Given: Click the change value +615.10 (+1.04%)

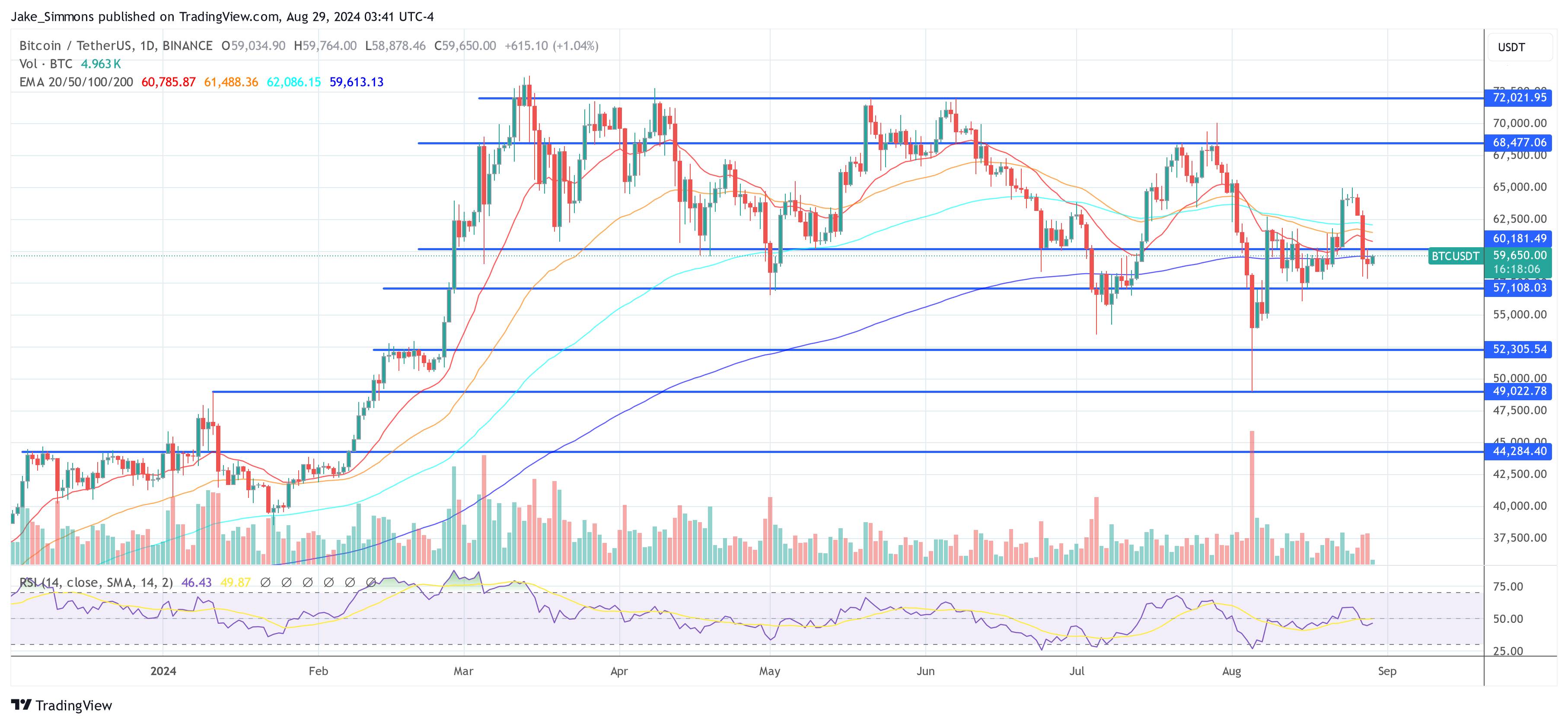Looking at the screenshot, I should 551,46.
